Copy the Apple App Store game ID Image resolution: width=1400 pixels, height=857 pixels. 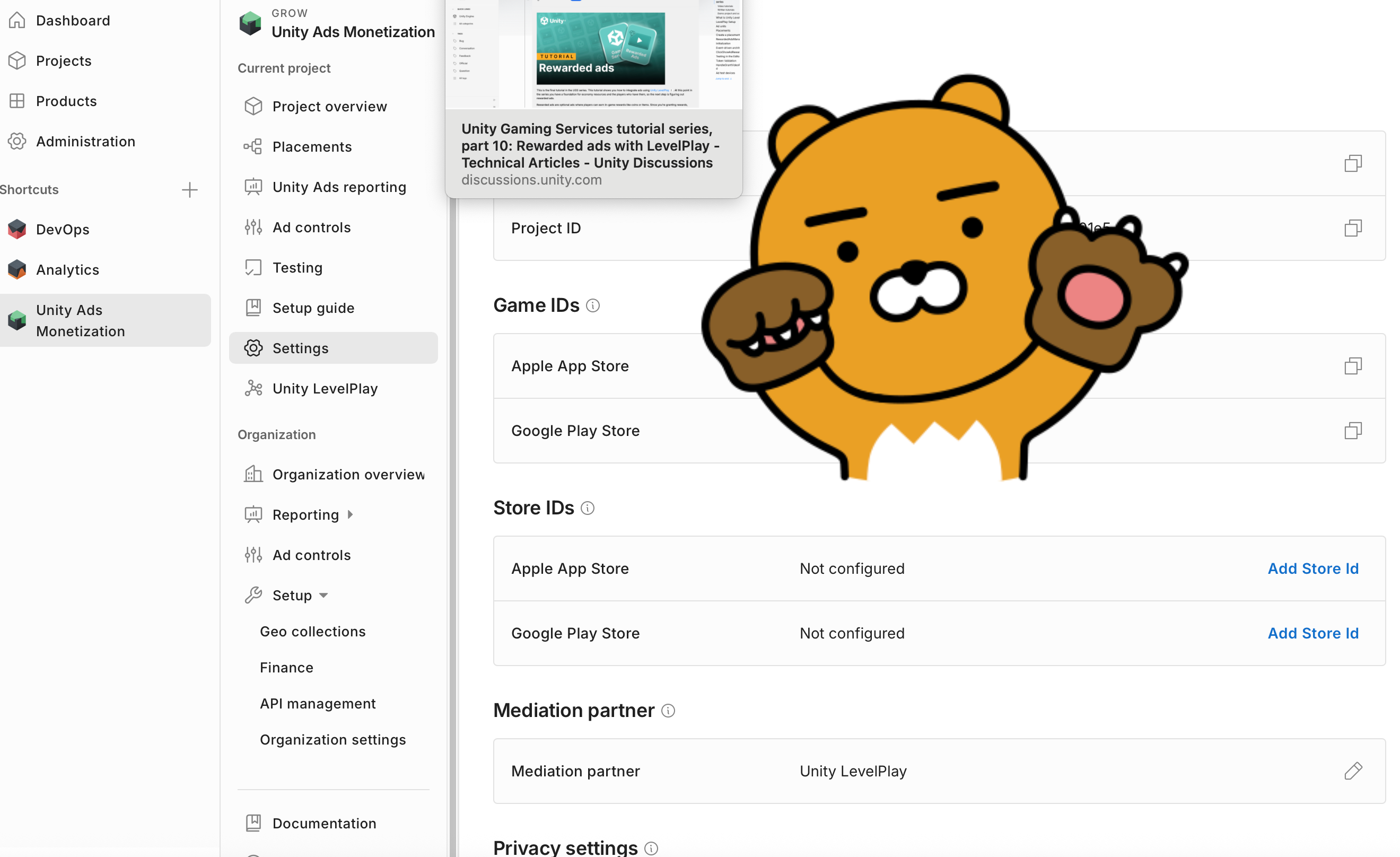tap(1353, 366)
